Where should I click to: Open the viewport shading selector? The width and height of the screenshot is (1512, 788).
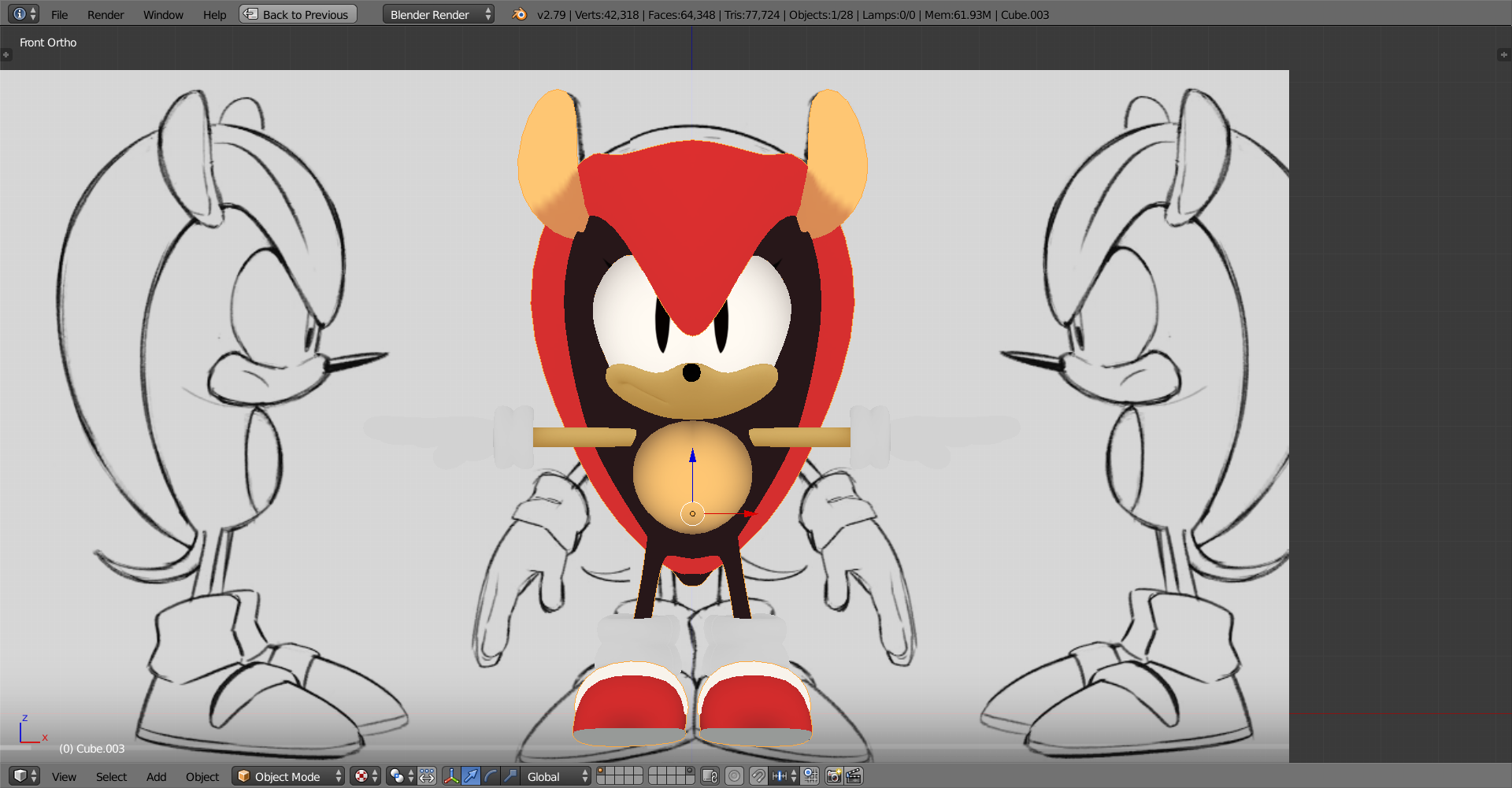(x=365, y=776)
